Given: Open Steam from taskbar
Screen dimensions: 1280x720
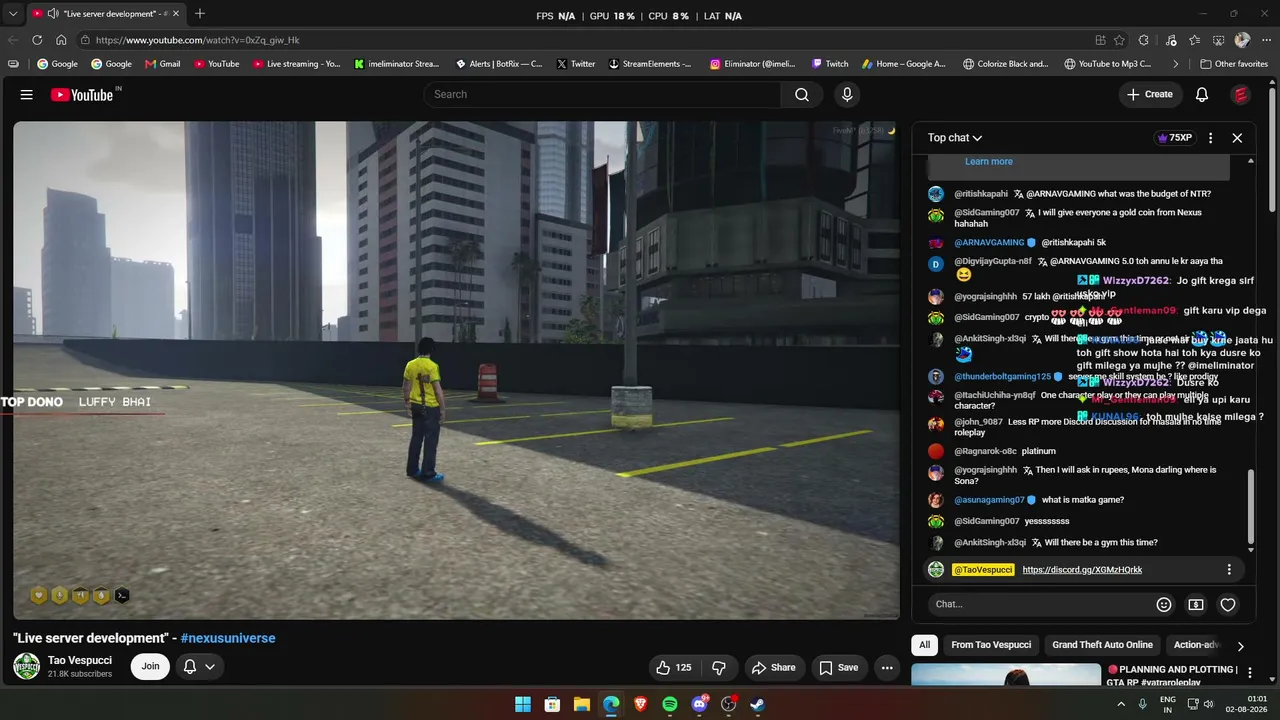Looking at the screenshot, I should [x=758, y=704].
